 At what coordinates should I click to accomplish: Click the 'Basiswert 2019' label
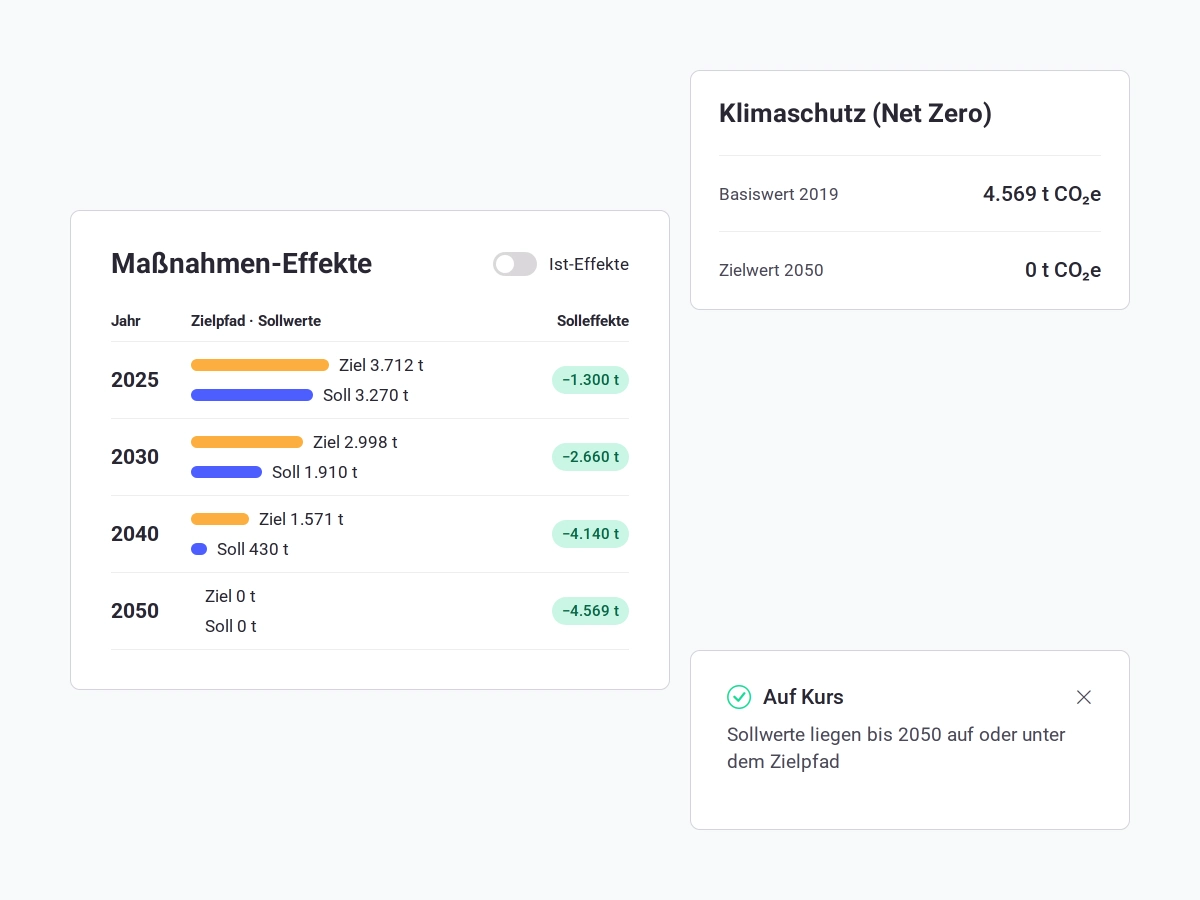[779, 194]
